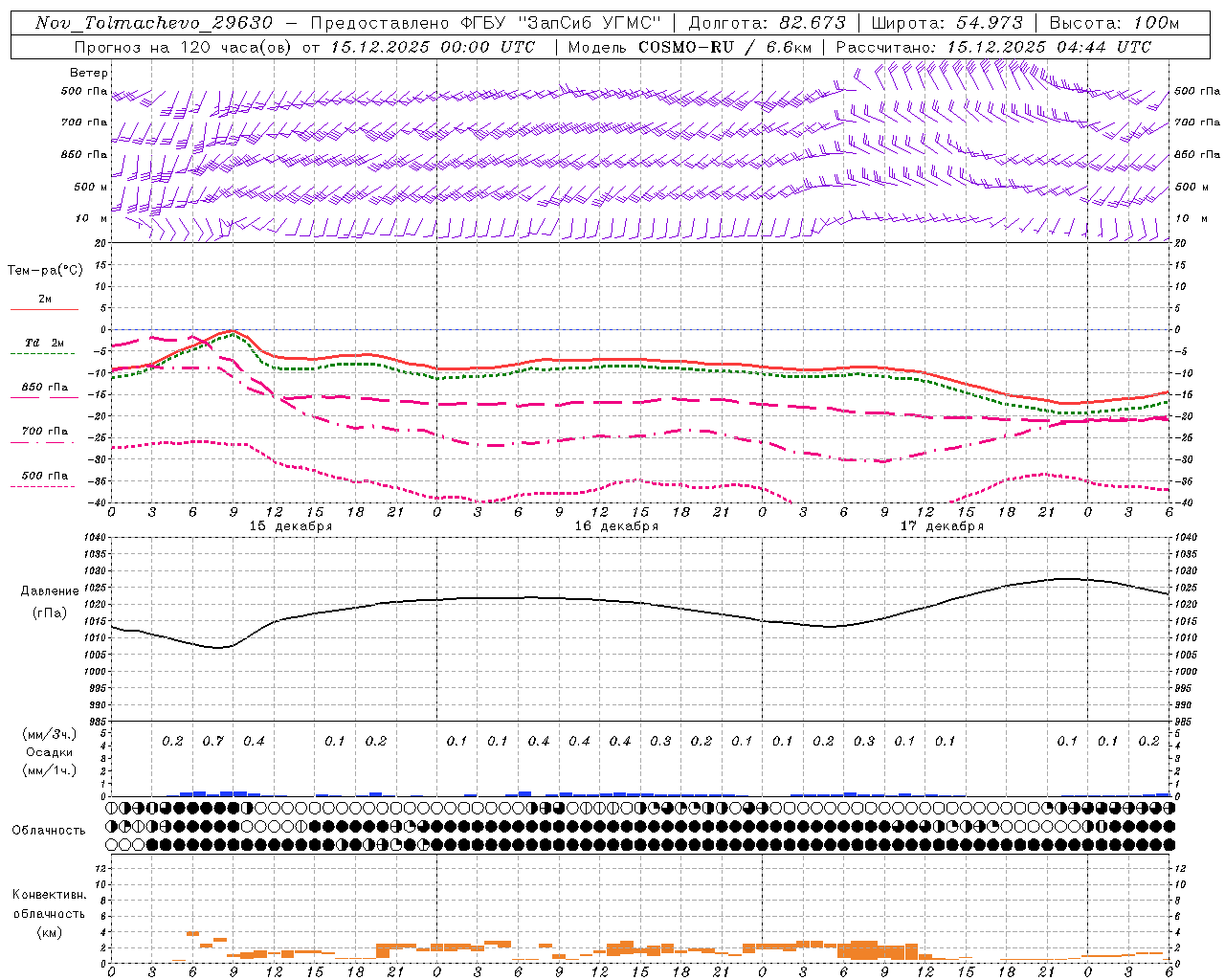Click the 16 декабря date label
Viewport: 1225px width, 980px height.
click(616, 525)
